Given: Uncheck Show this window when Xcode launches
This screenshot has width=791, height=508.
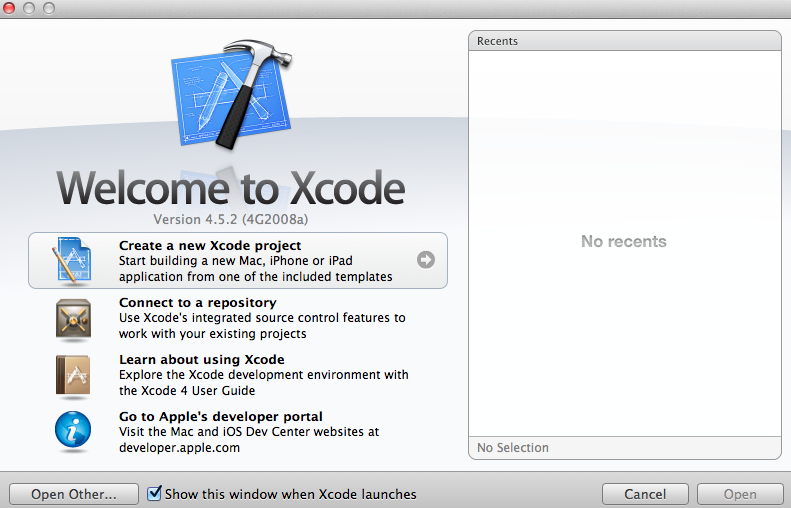Looking at the screenshot, I should point(154,493).
